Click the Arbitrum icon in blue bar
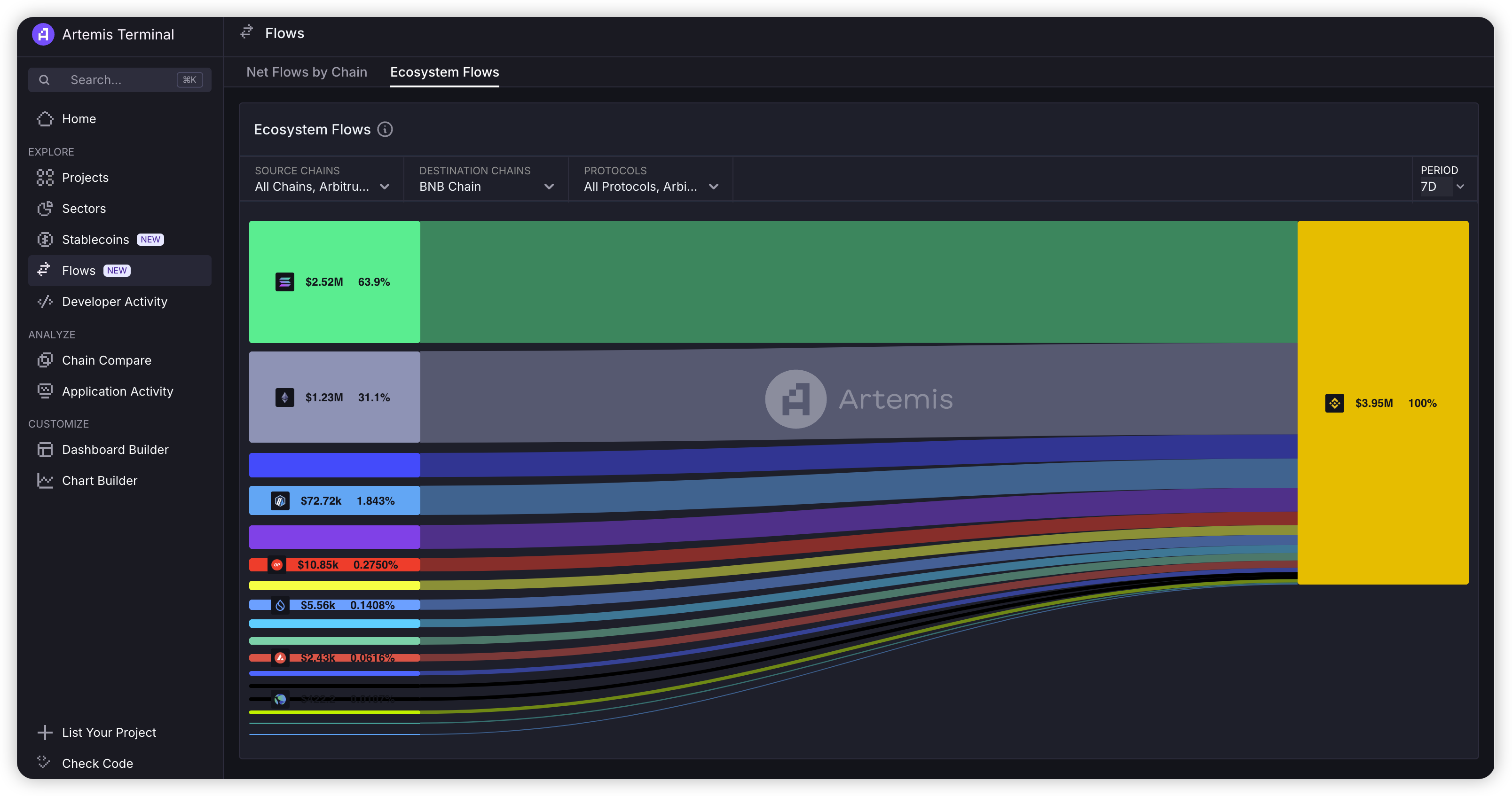1512x796 pixels. [280, 501]
